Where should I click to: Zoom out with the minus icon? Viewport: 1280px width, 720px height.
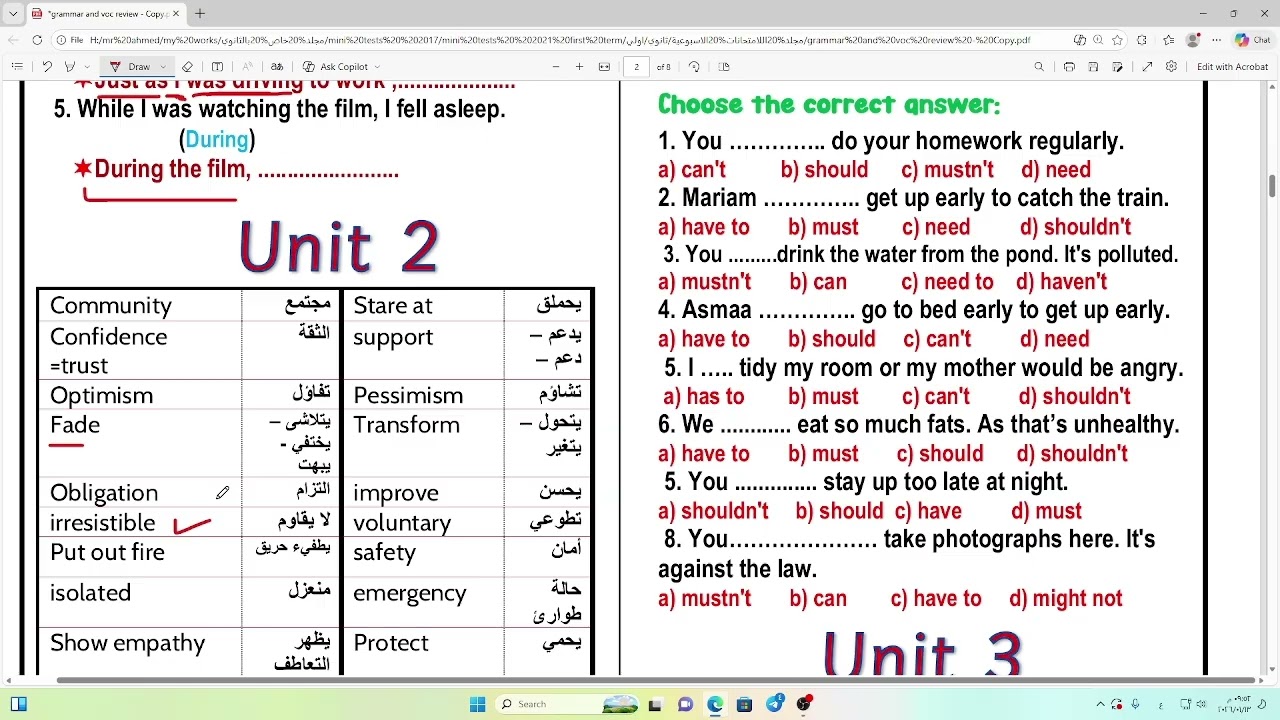point(556,67)
